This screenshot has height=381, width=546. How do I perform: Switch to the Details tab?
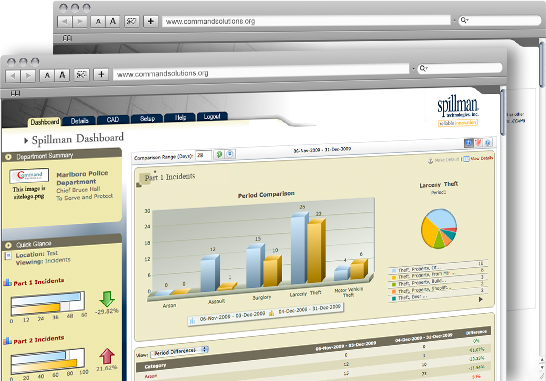click(x=79, y=121)
